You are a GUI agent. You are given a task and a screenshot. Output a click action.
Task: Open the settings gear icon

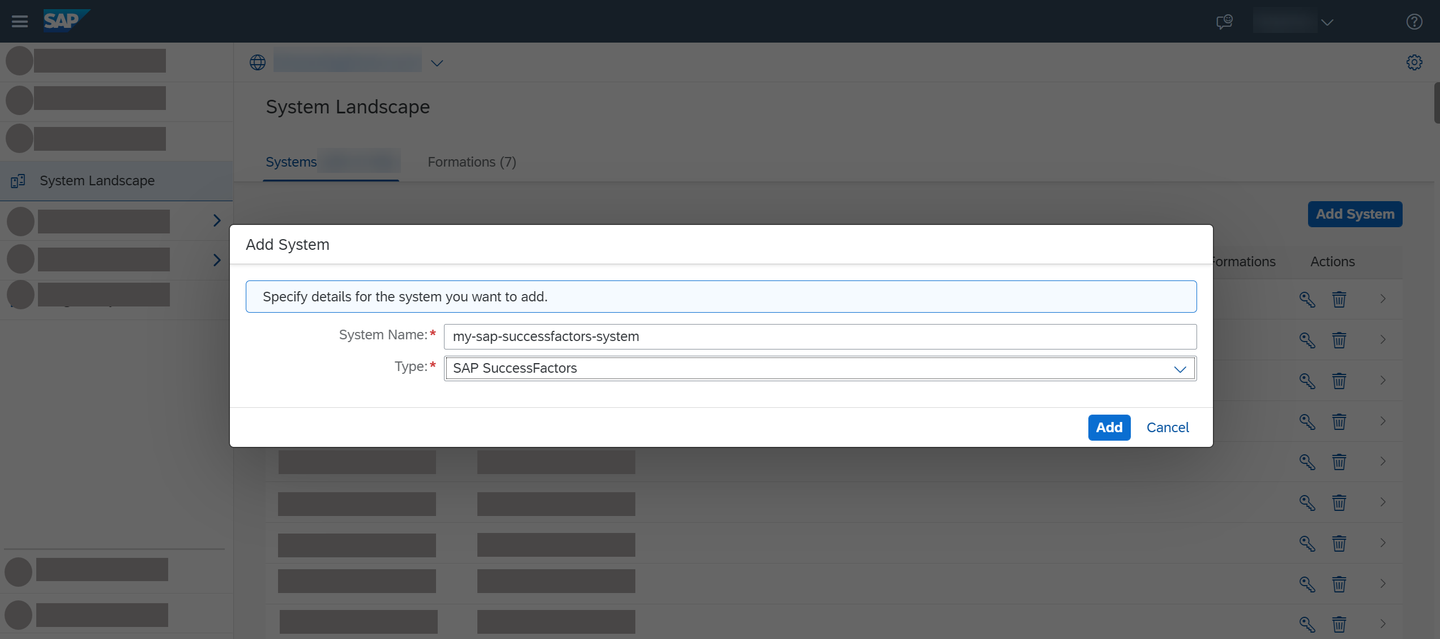coord(1414,62)
